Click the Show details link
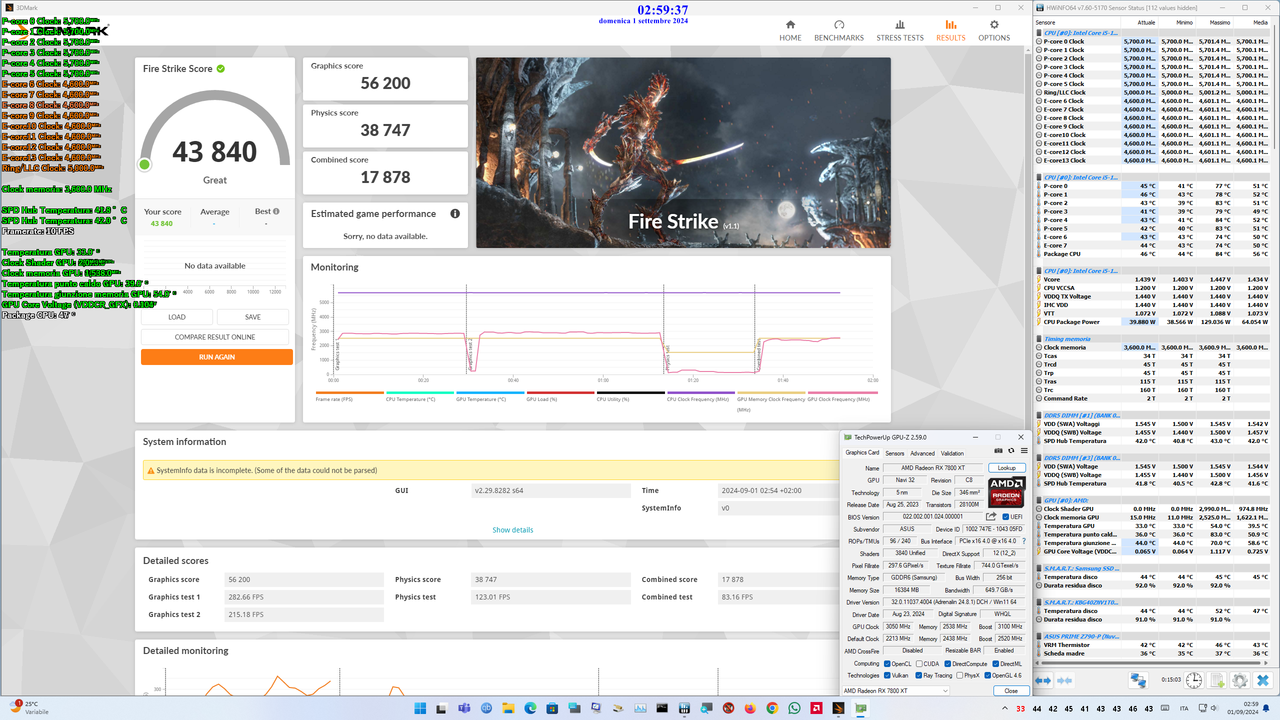Image resolution: width=1280 pixels, height=720 pixels. [x=512, y=530]
